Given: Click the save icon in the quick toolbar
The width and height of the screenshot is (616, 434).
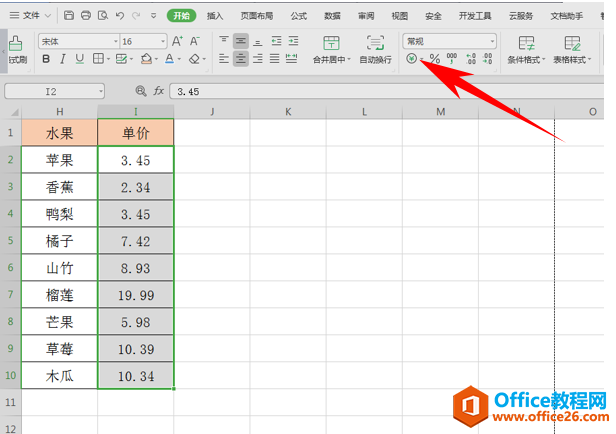Looking at the screenshot, I should tap(69, 16).
